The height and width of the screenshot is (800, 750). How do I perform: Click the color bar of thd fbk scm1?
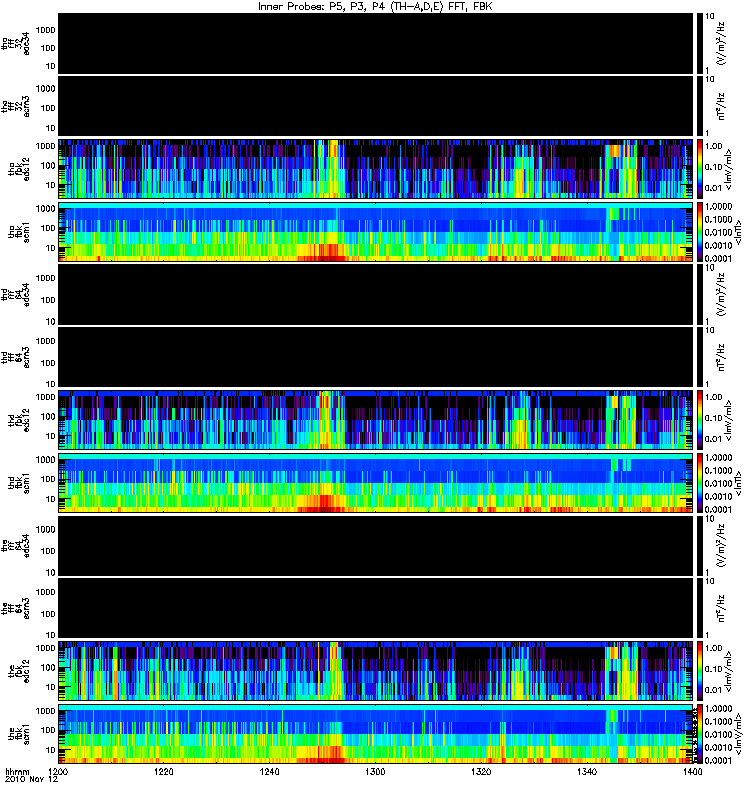700,483
